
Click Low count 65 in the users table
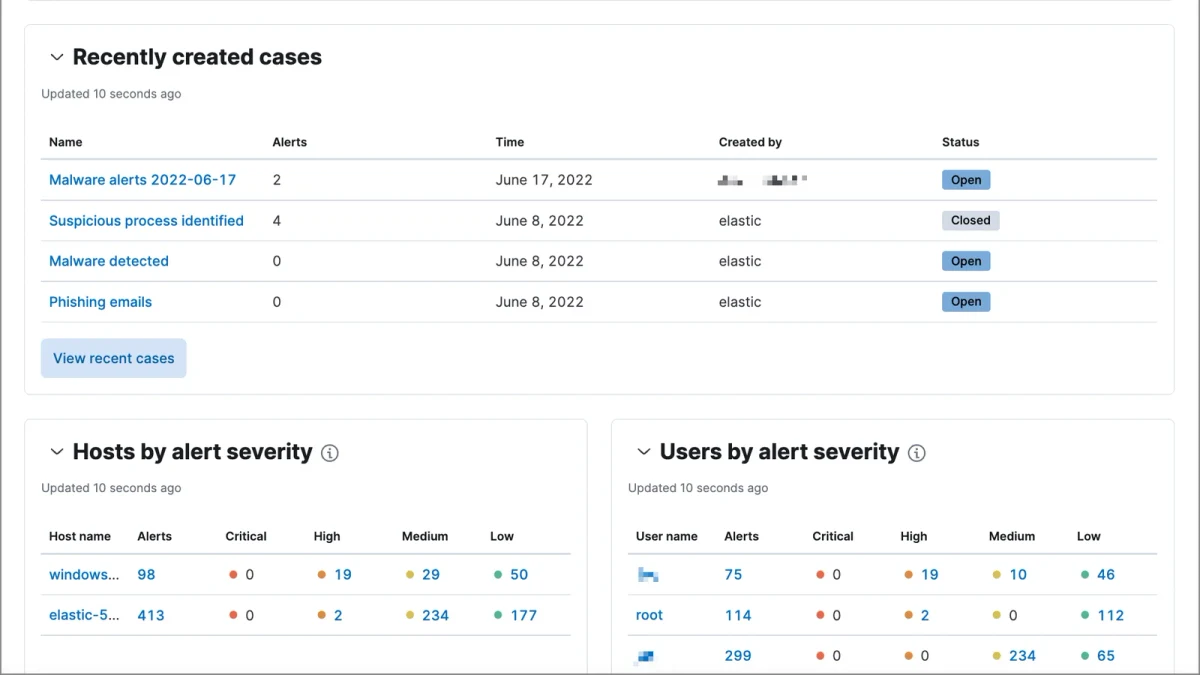[1106, 656]
